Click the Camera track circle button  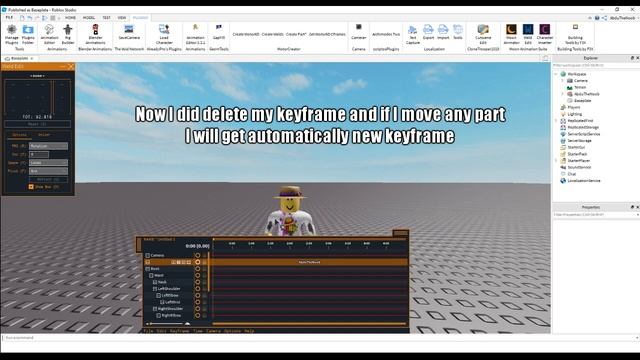pos(198,256)
